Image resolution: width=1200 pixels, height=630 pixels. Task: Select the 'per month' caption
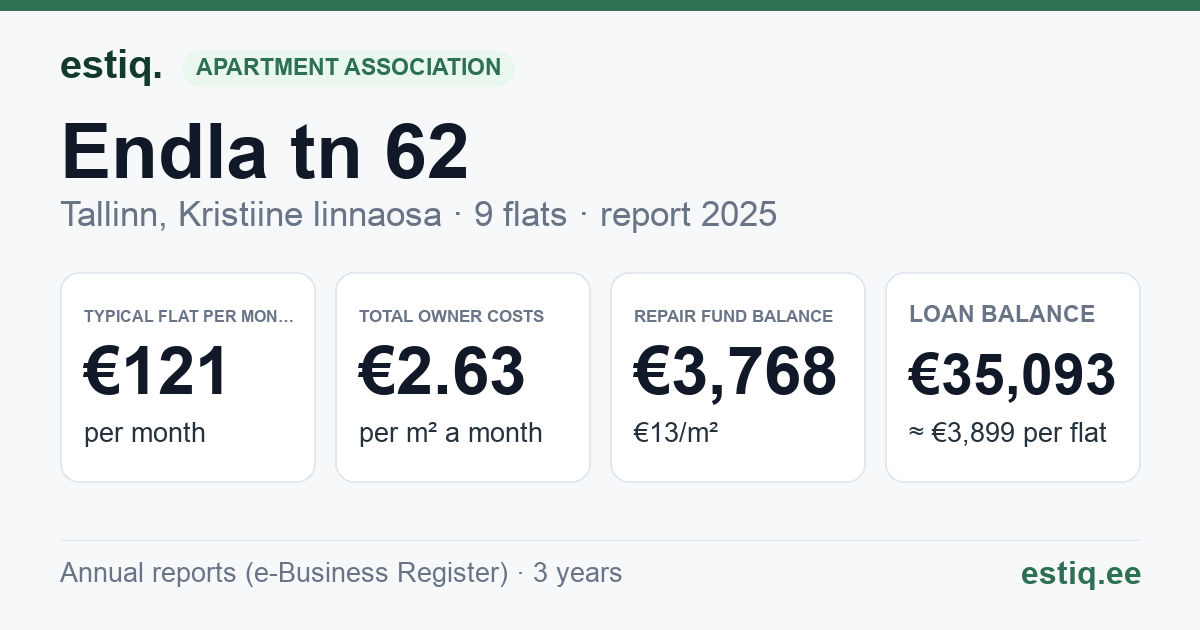pos(145,433)
